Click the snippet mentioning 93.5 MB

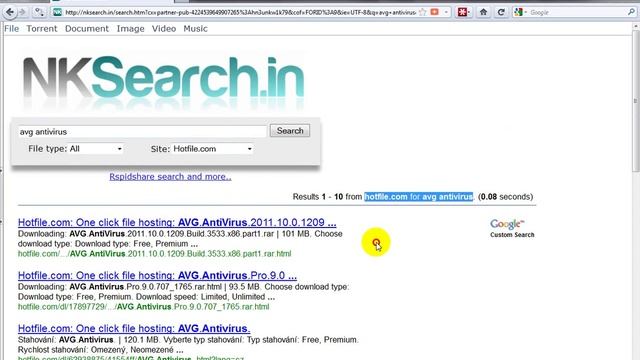coord(183,292)
